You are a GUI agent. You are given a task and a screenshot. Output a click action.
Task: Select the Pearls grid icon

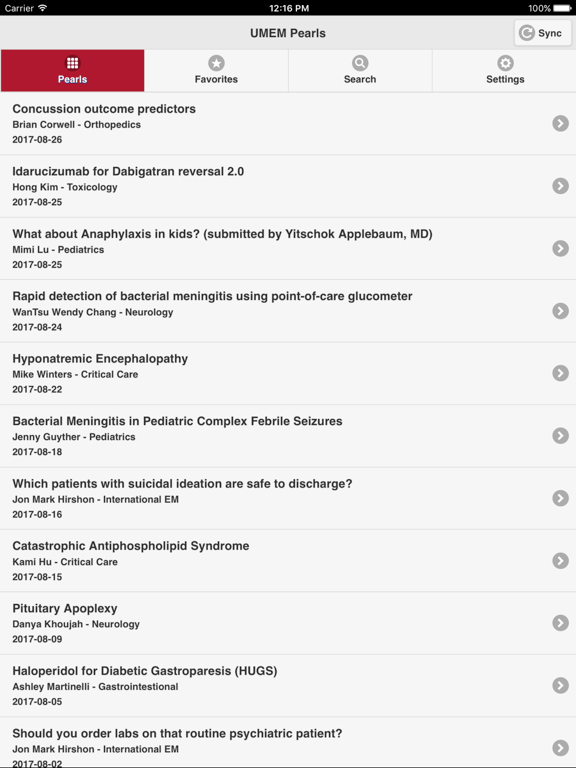72,63
